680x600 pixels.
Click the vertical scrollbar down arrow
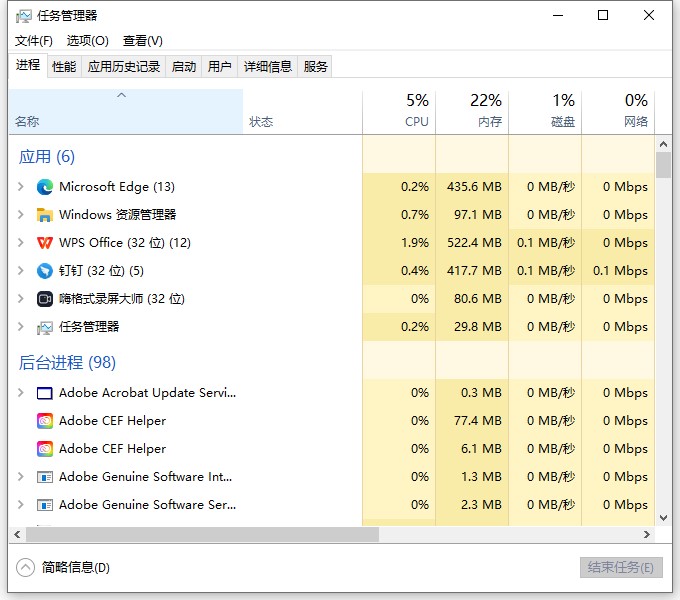663,518
